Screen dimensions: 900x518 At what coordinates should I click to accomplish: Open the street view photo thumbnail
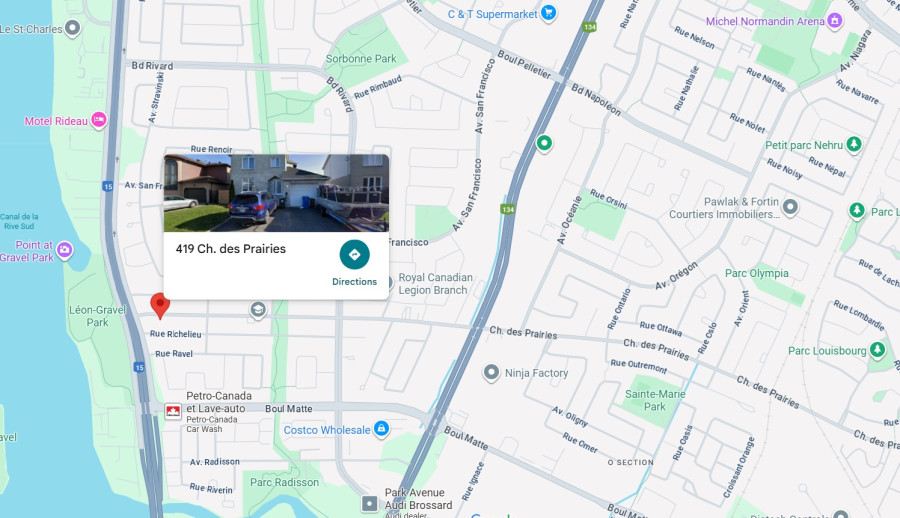pyautogui.click(x=276, y=193)
